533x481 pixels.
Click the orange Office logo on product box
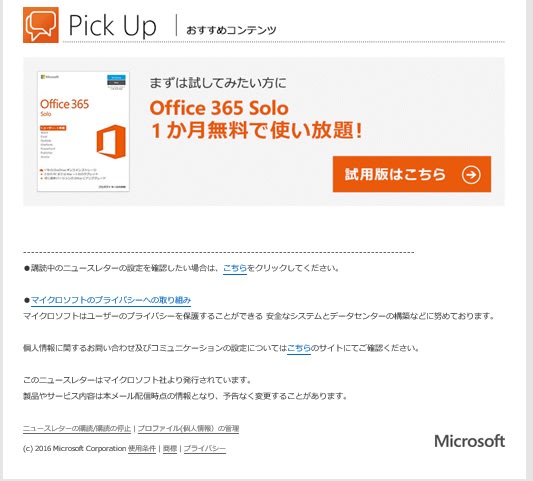111,141
